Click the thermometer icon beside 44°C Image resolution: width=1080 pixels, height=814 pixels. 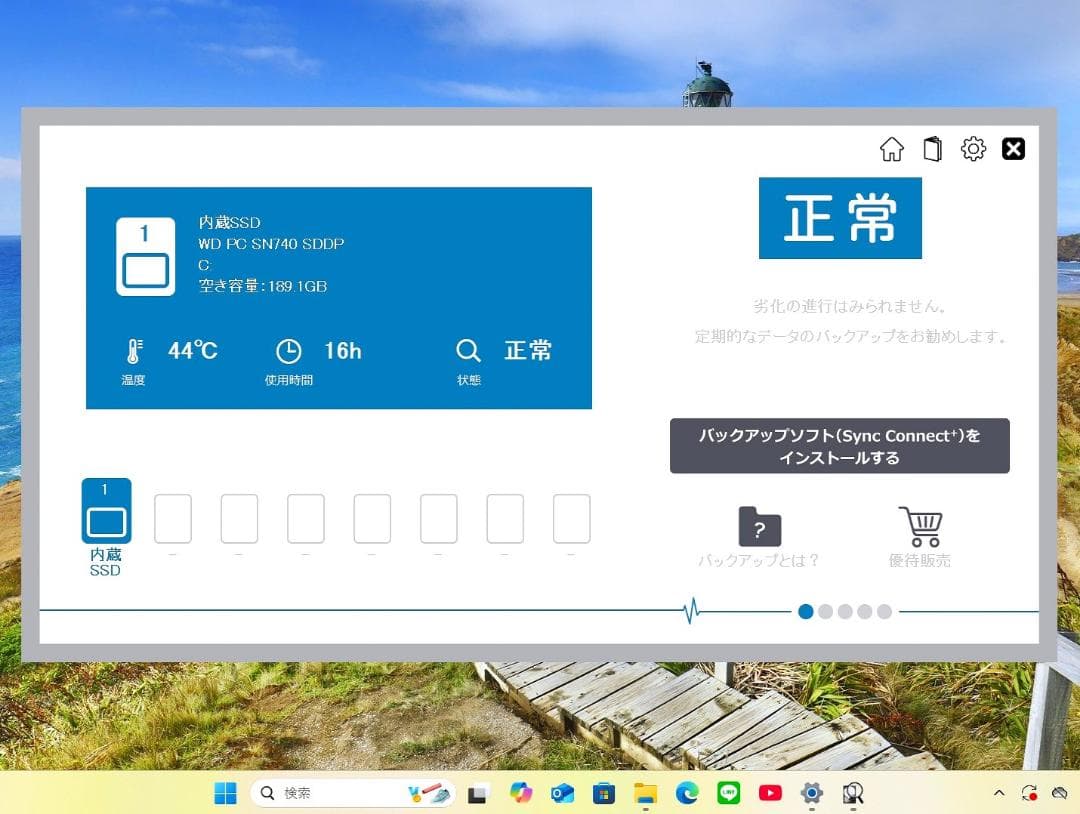click(x=133, y=350)
